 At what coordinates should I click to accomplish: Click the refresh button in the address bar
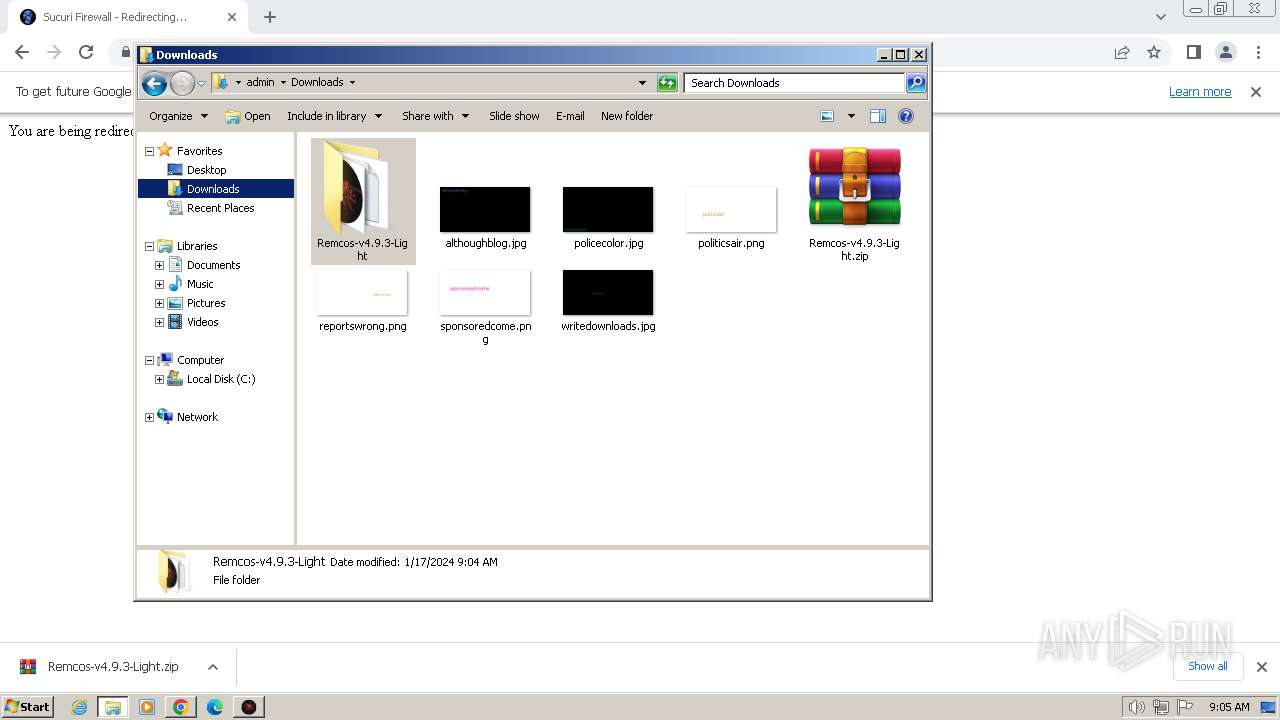tap(667, 83)
